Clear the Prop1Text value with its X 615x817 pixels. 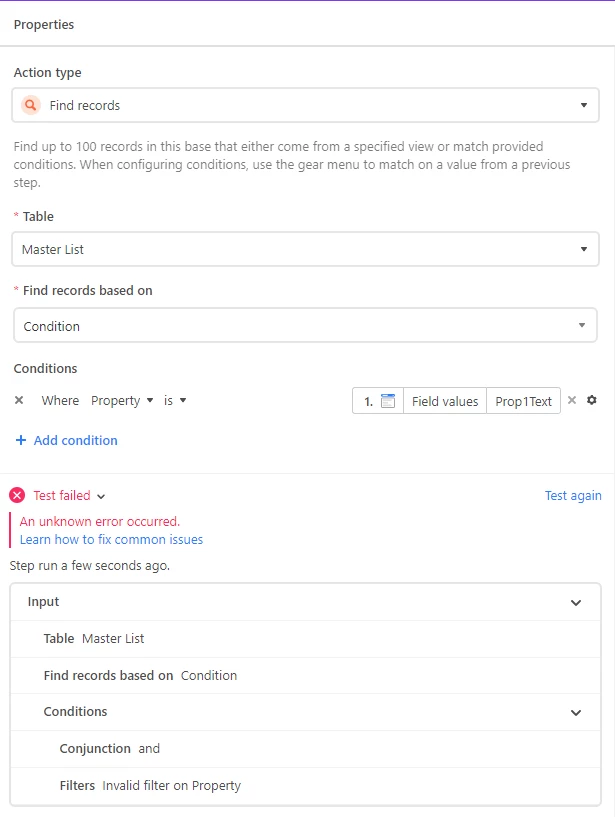pyautogui.click(x=572, y=400)
